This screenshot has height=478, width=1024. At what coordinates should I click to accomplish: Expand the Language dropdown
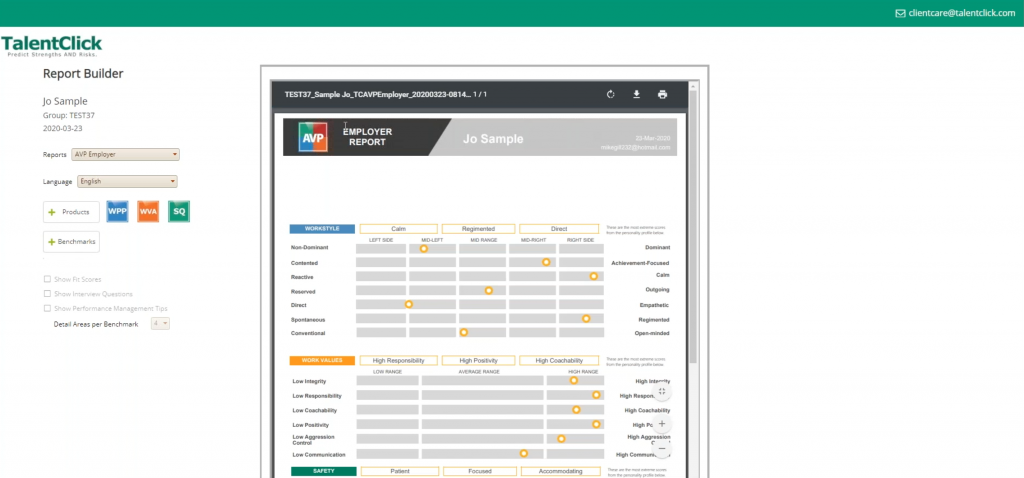point(126,182)
